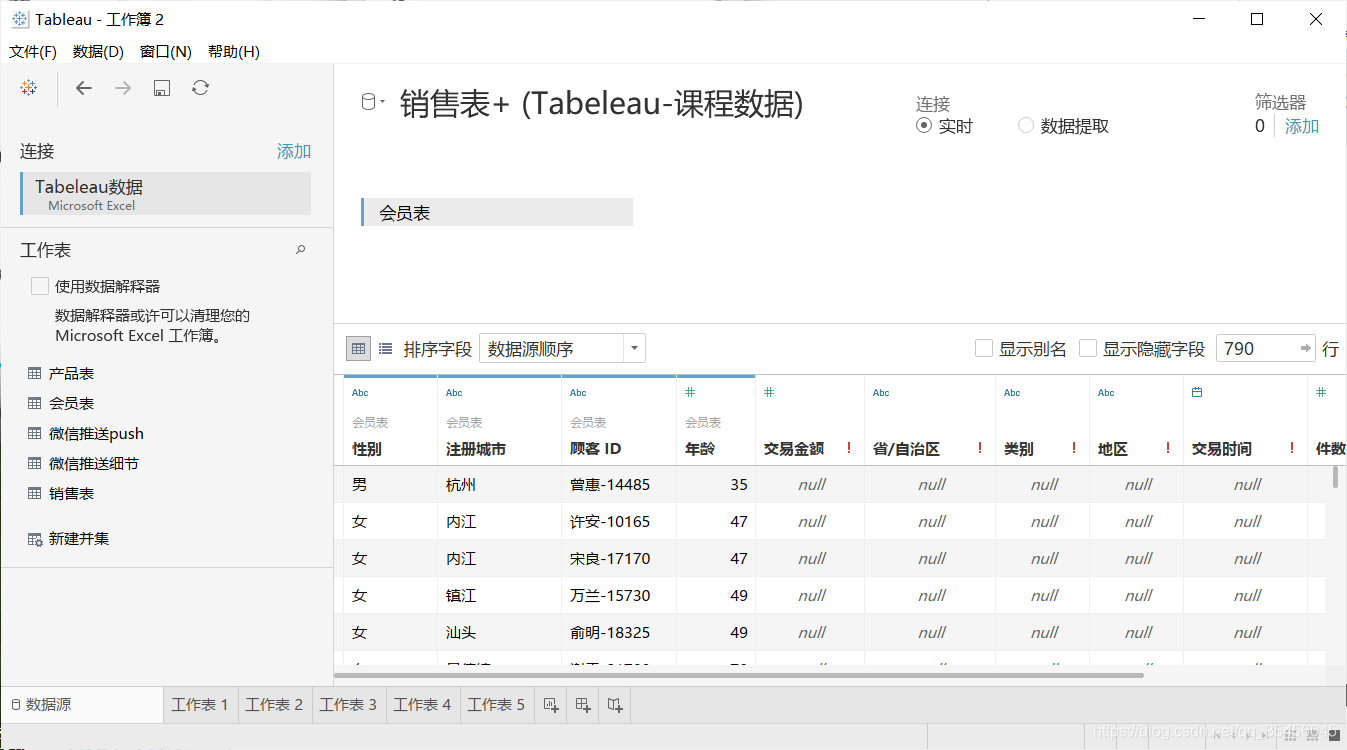Click the table icon beside 产品表
Viewport: 1347px width, 750px height.
click(35, 374)
